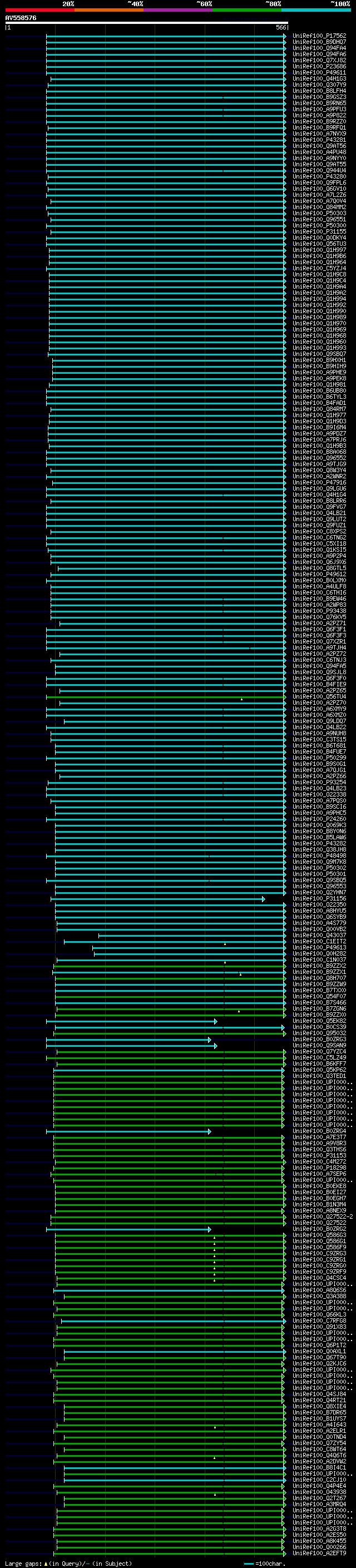Select the query ID AV558576

tap(21, 18)
